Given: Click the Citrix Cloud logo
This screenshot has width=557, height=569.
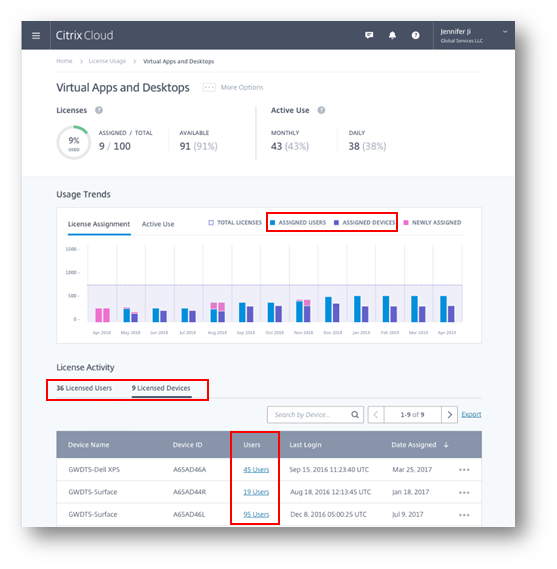Looking at the screenshot, I should (84, 36).
